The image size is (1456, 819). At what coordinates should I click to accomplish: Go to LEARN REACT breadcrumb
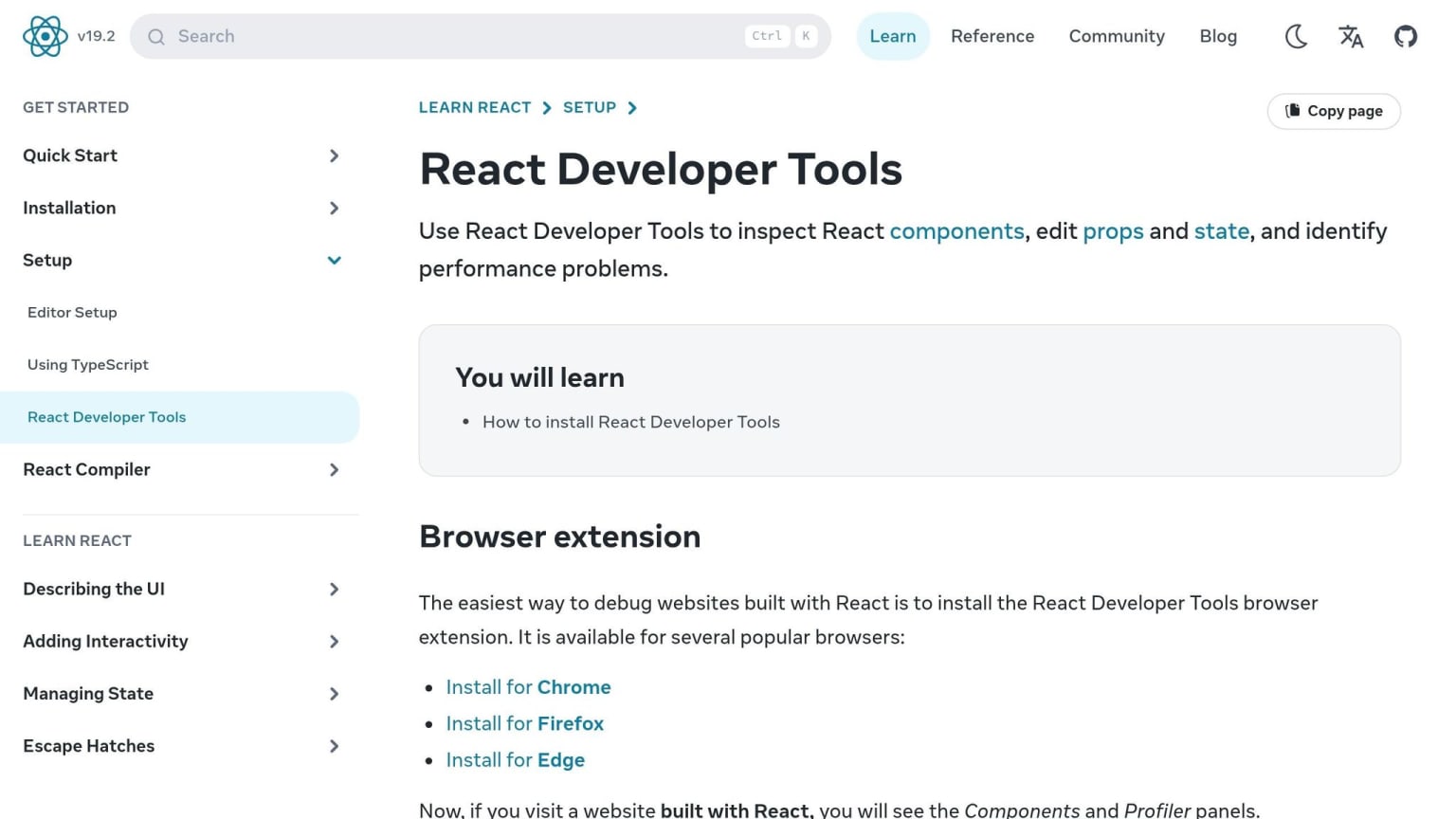coord(475,107)
